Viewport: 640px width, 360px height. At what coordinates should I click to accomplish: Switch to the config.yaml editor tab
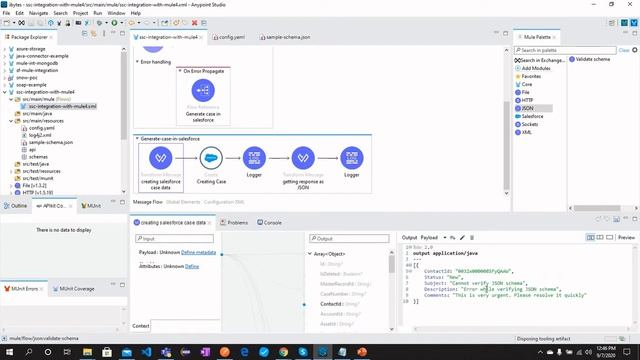(x=229, y=37)
